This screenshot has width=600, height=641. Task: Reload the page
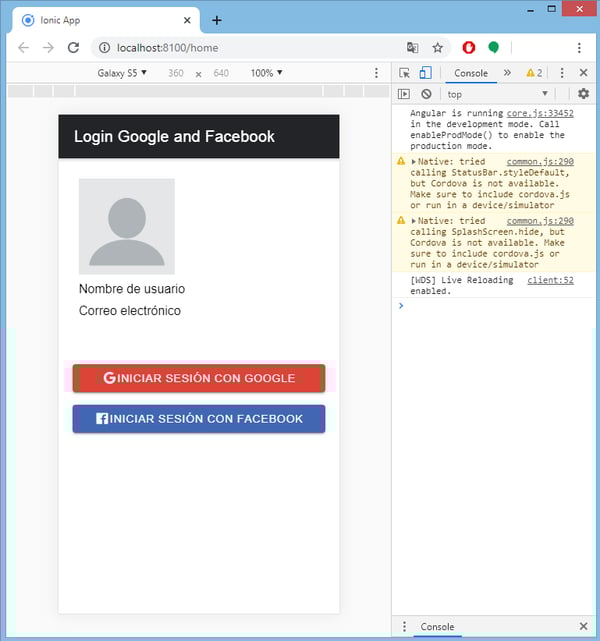tap(73, 47)
